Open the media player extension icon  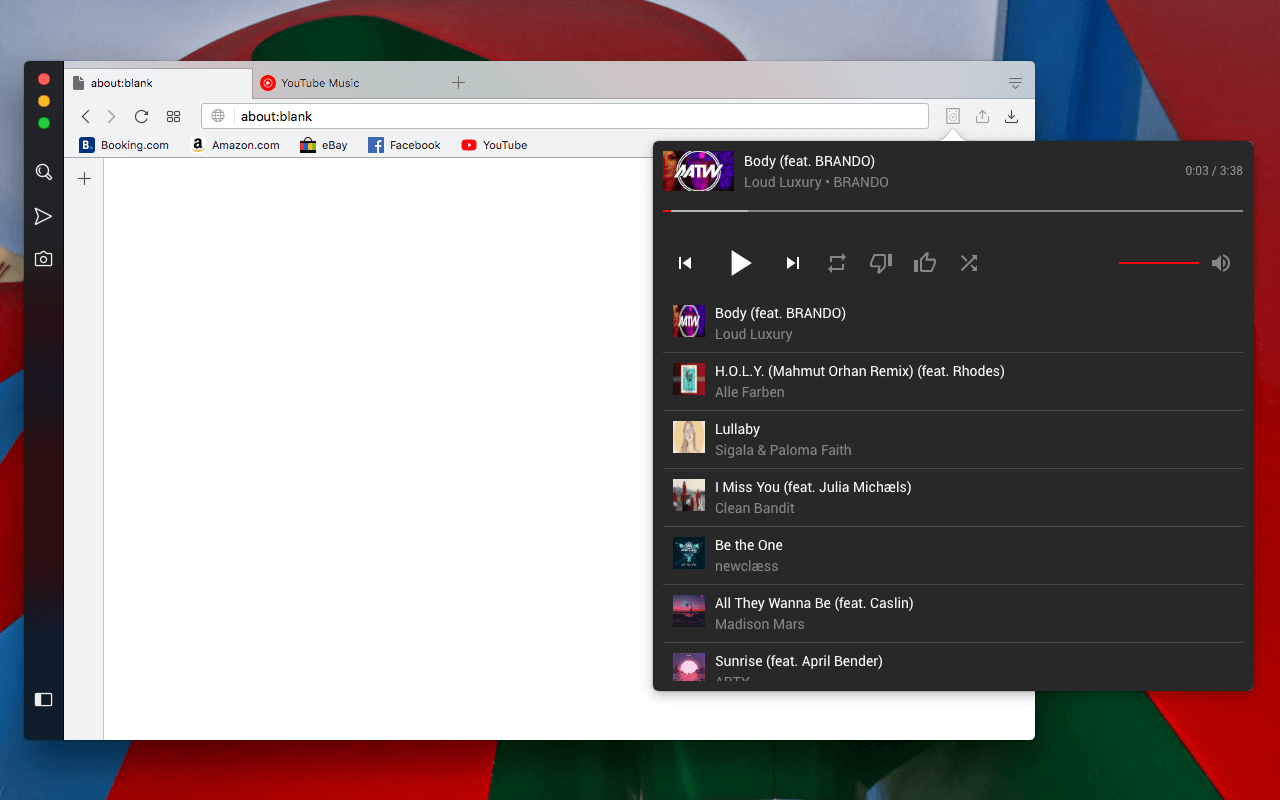(x=953, y=116)
